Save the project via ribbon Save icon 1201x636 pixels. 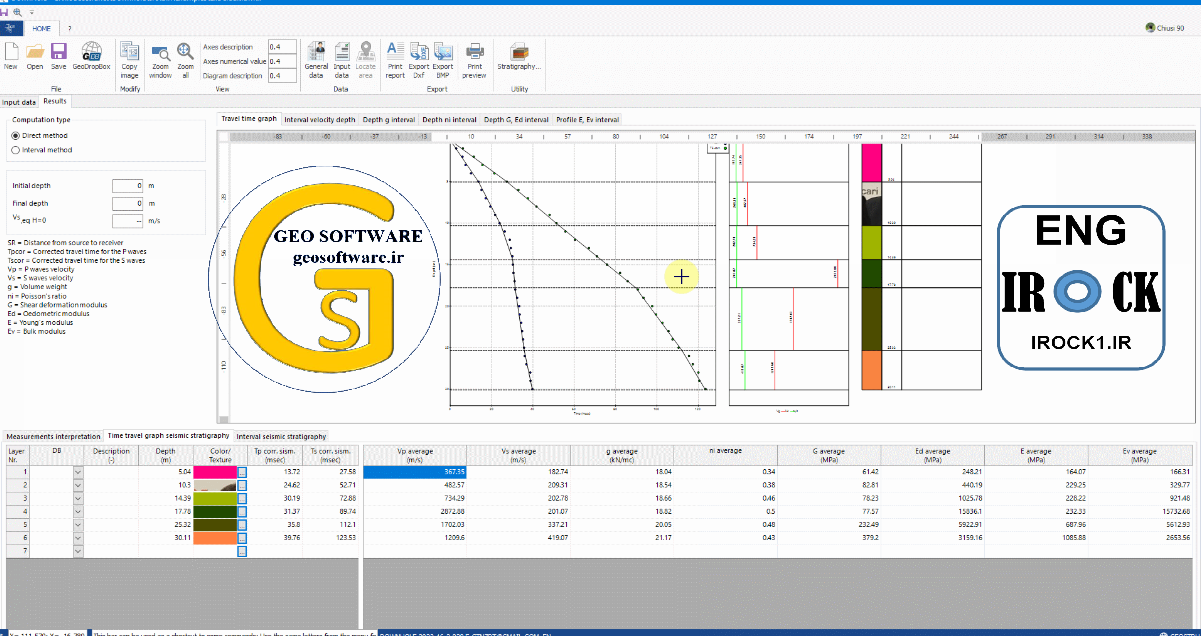(x=59, y=56)
